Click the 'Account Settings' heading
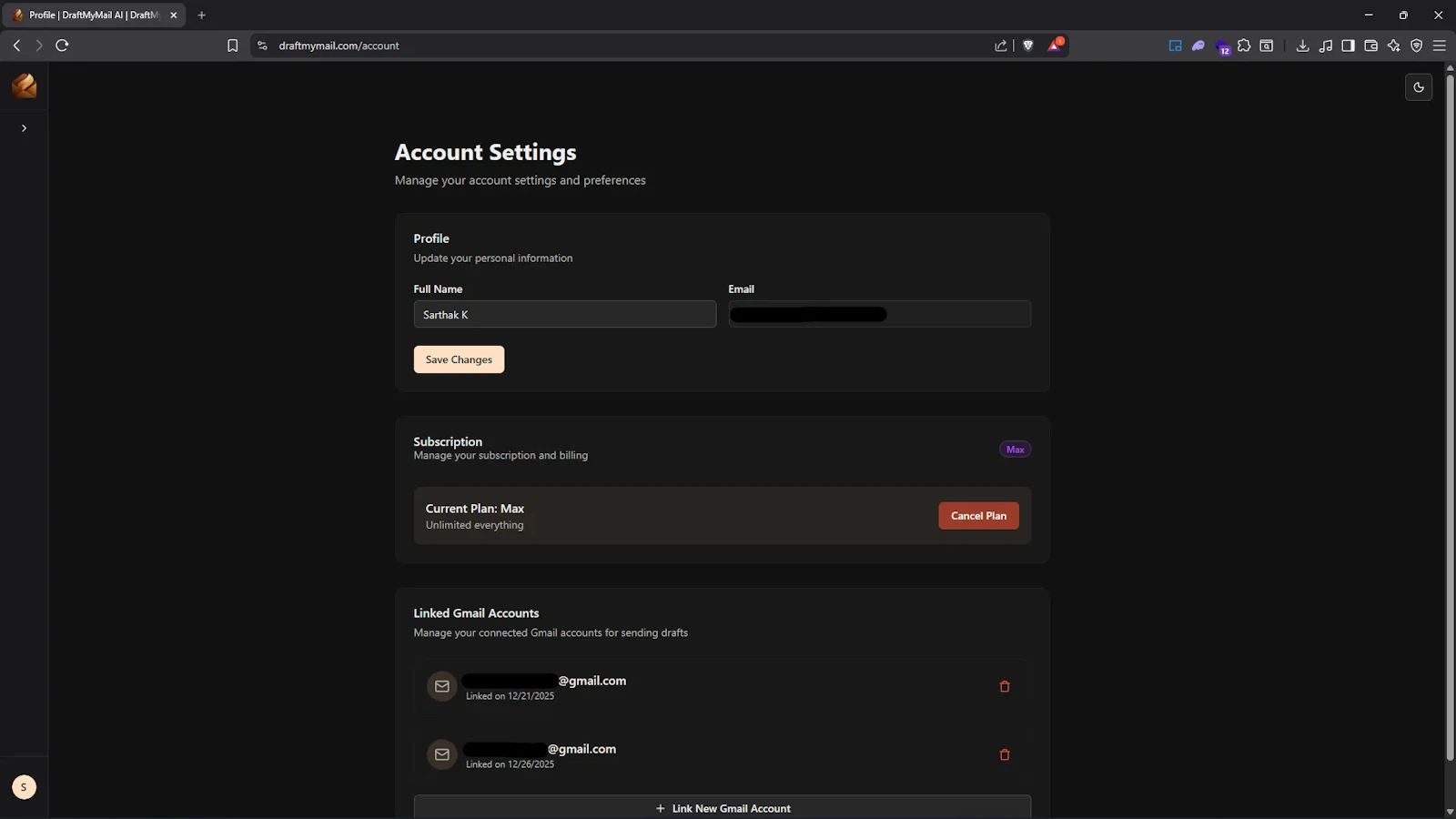 [x=486, y=152]
